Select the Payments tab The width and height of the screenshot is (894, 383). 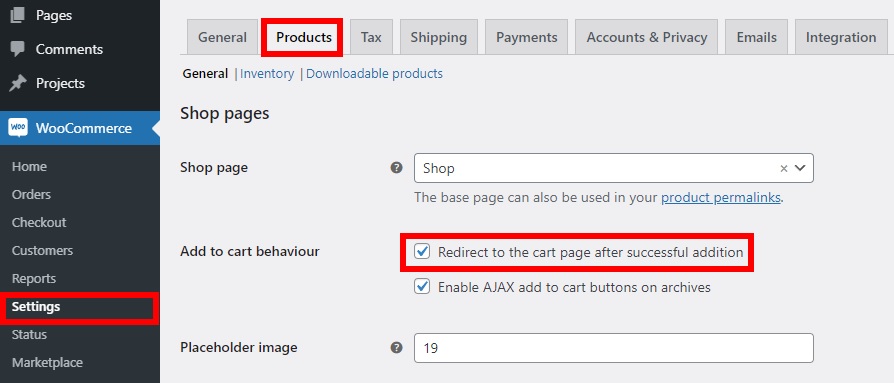(x=526, y=37)
